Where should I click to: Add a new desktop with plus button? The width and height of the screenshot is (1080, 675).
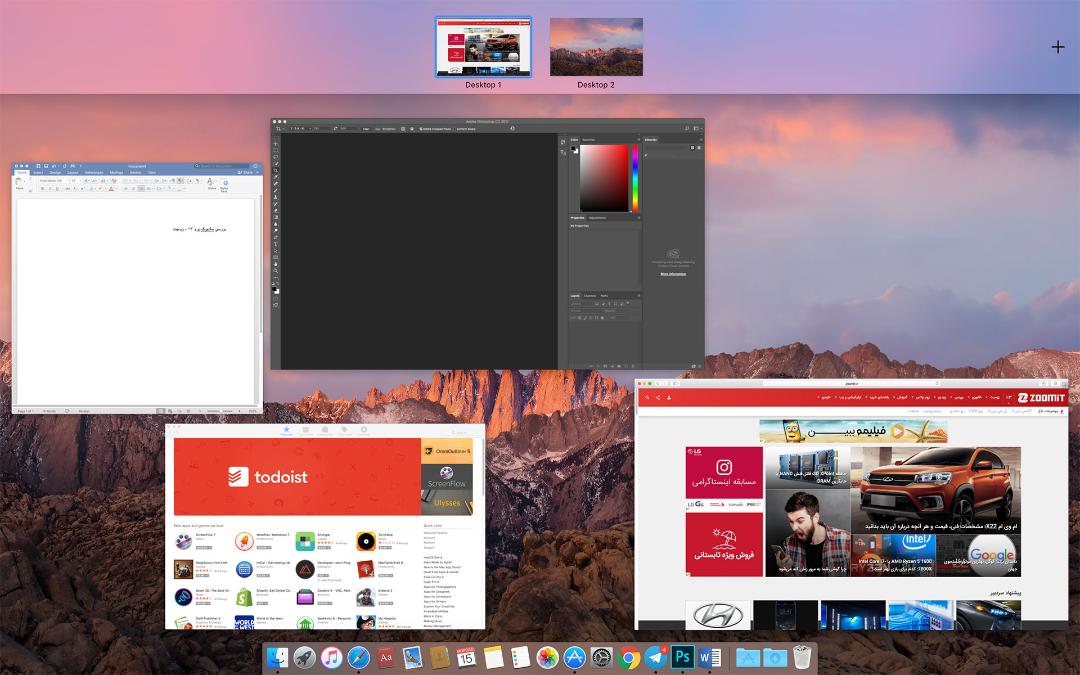(x=1058, y=47)
